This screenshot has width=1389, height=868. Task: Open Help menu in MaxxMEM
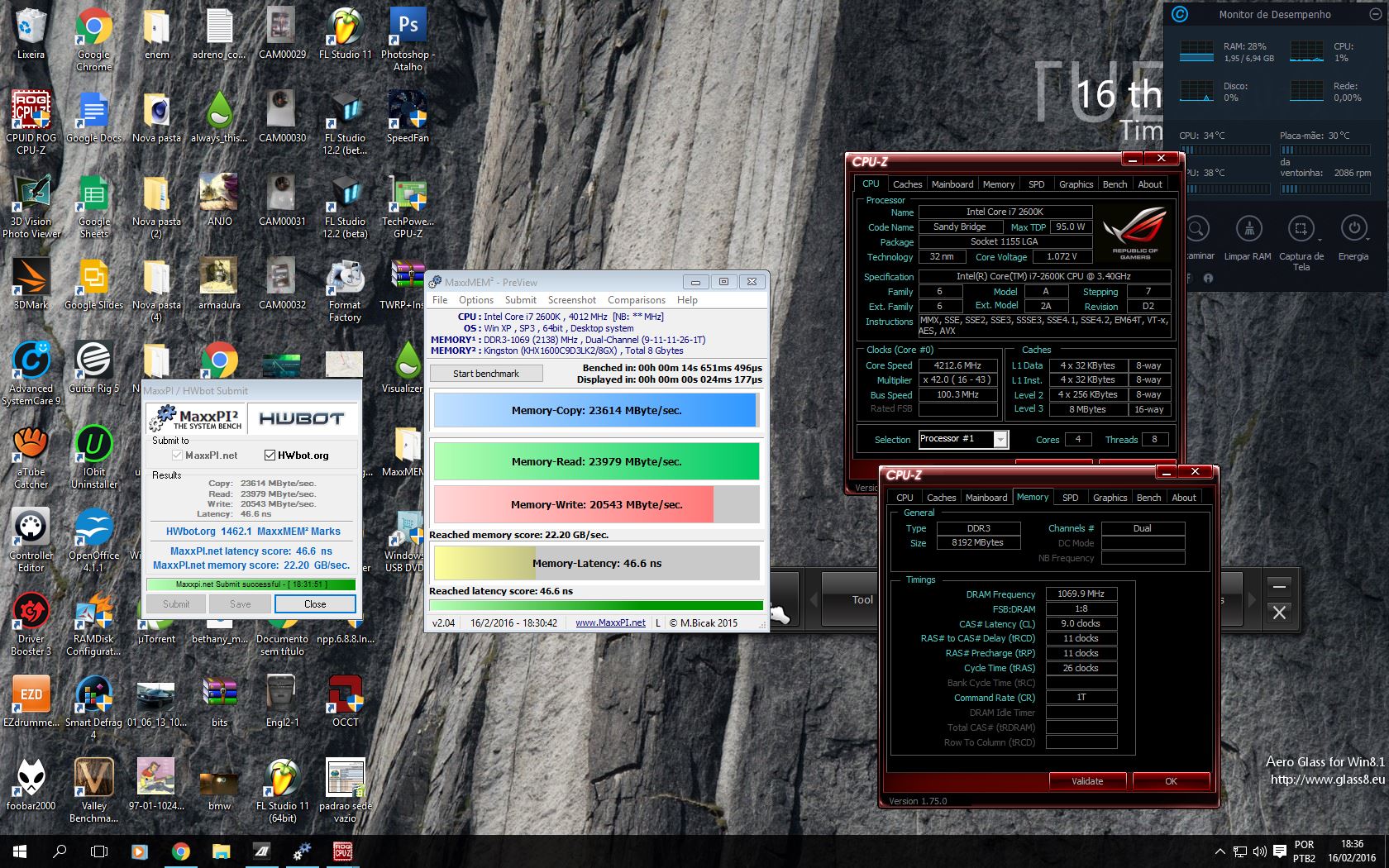point(687,300)
